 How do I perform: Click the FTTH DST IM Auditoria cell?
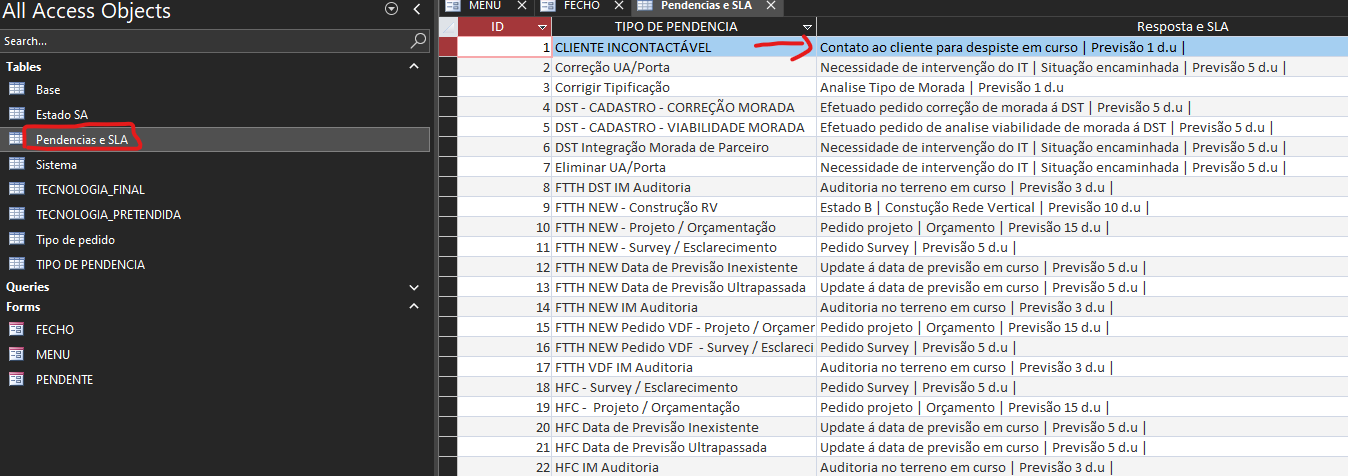[x=684, y=187]
